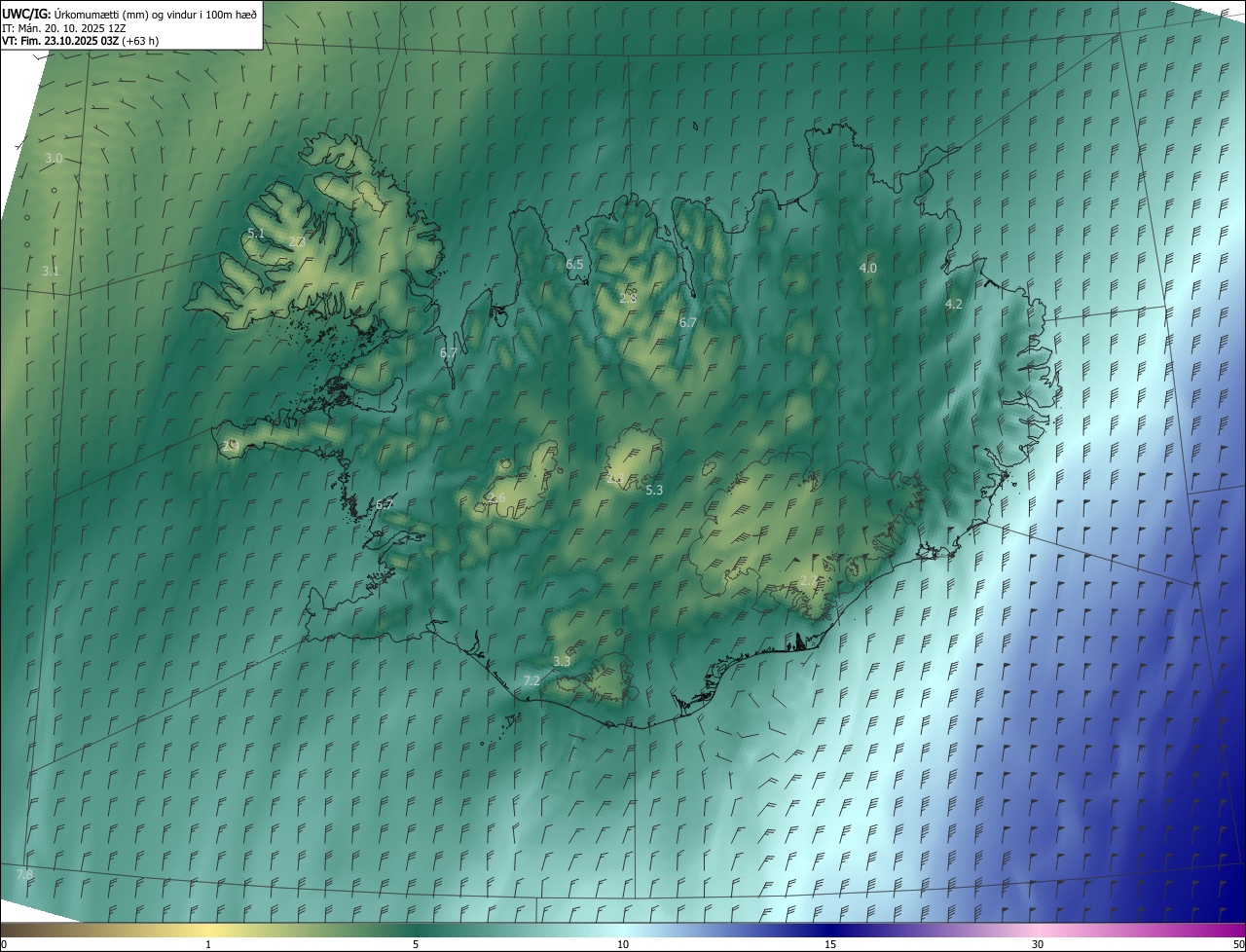Click the '2.4' value on the Snæfellsnes peninsula
Viewport: 1246px width, 952px height.
tap(231, 445)
